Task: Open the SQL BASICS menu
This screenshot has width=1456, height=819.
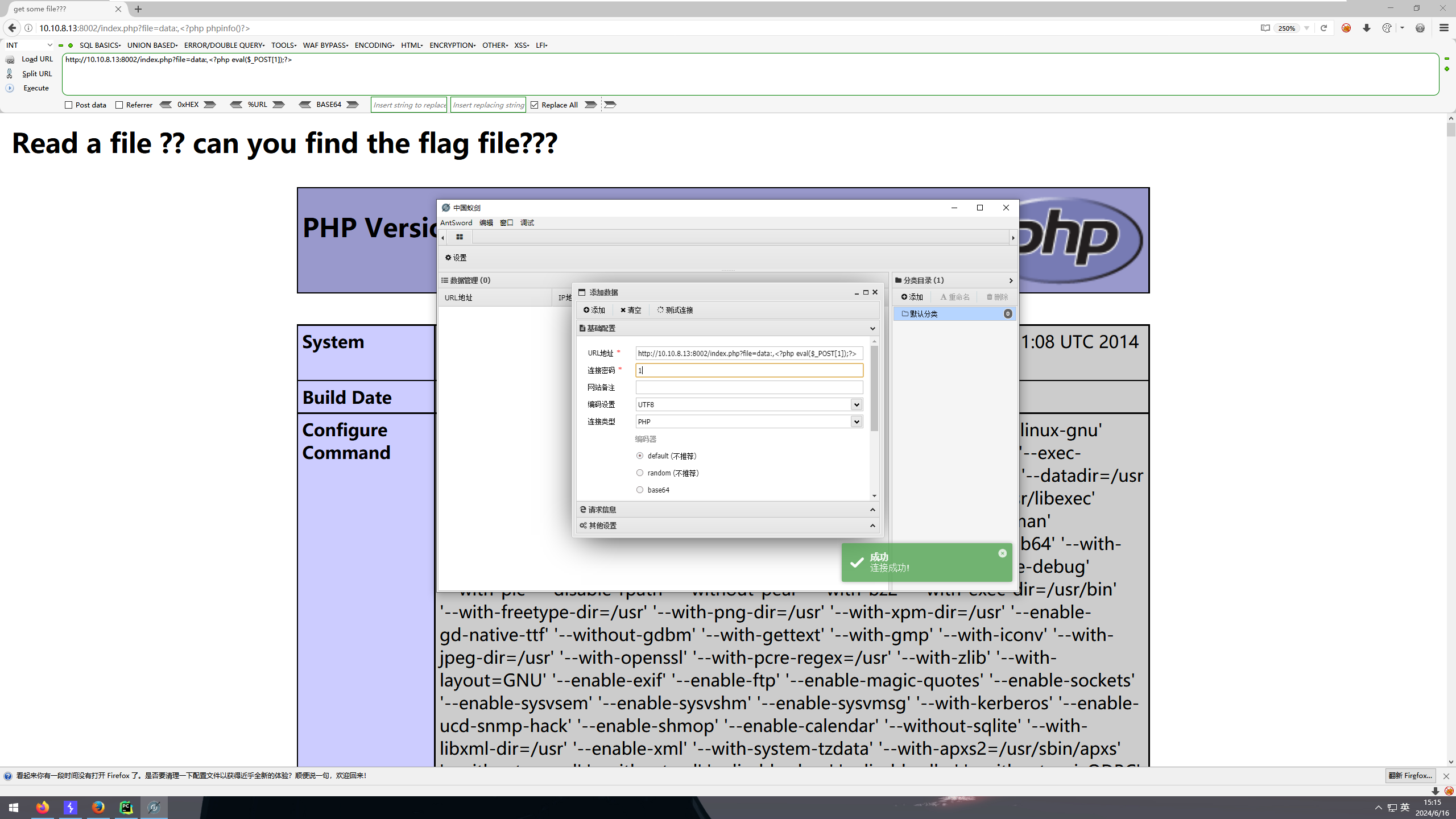Action: coord(100,45)
